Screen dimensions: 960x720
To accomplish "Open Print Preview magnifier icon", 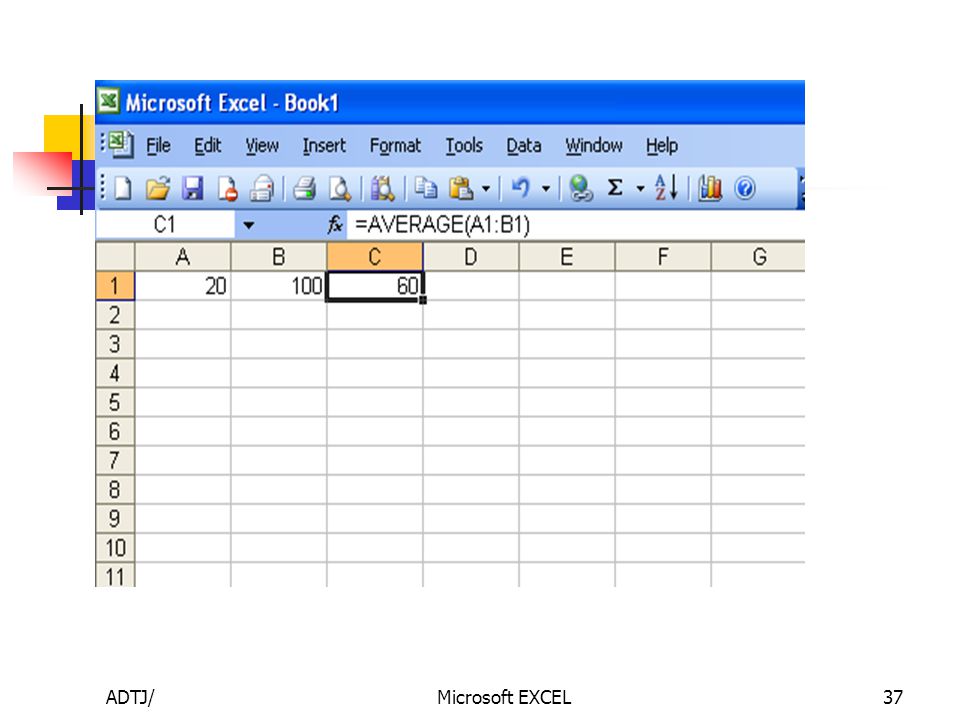I will click(x=339, y=188).
